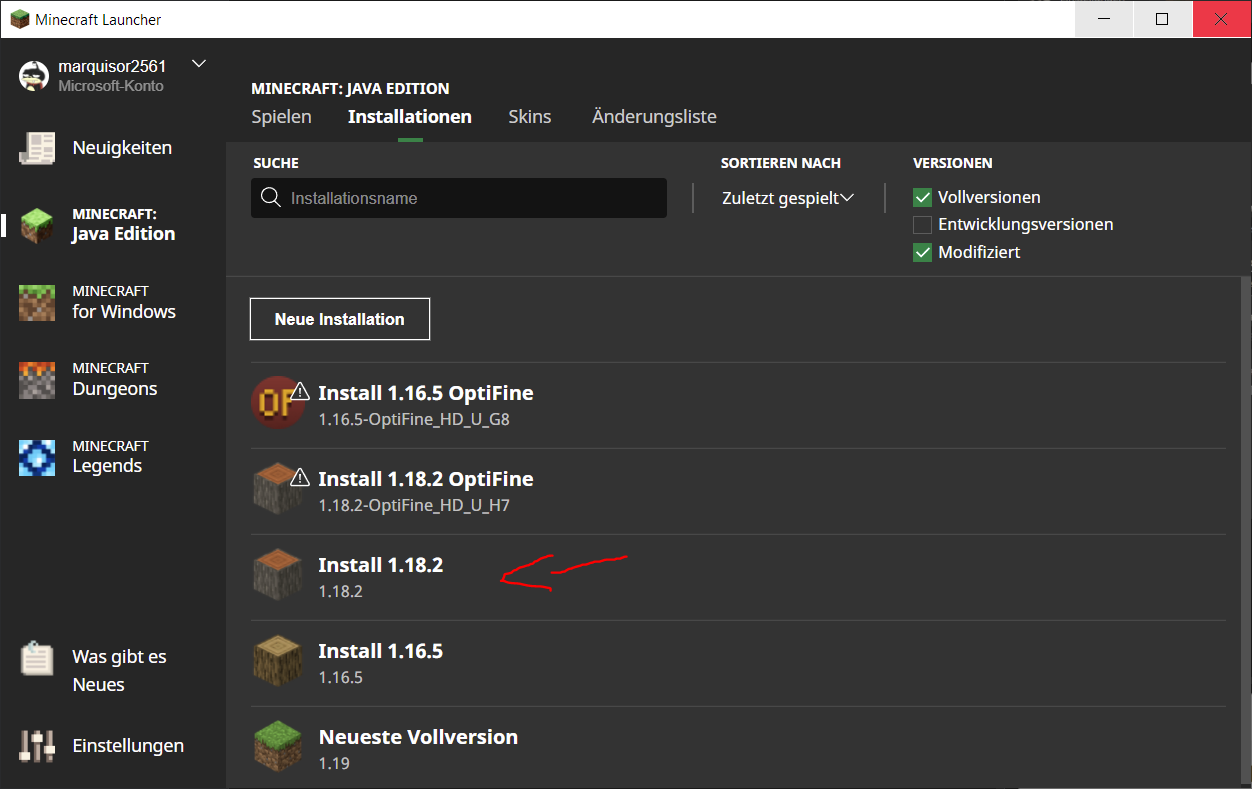Expand the account menu chevron
The height and width of the screenshot is (789, 1252).
199,64
